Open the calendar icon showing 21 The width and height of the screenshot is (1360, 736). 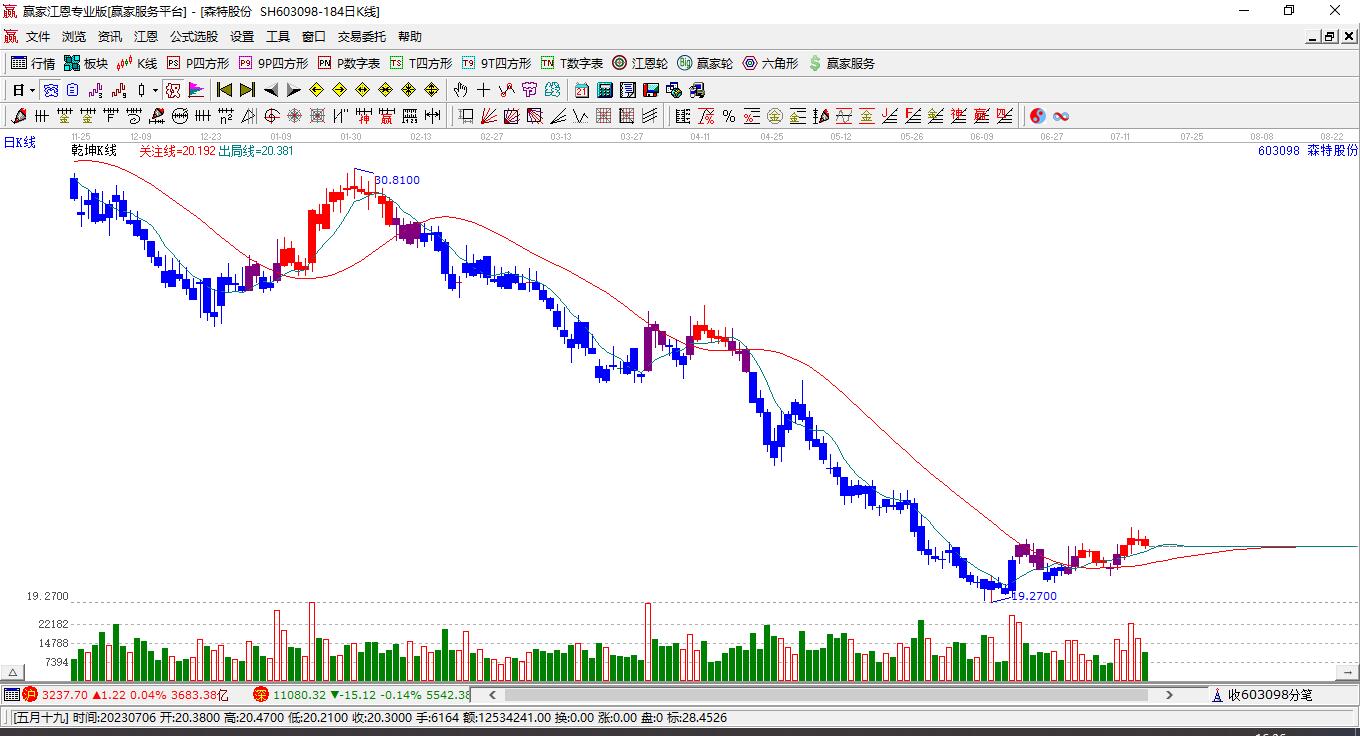coord(582,90)
